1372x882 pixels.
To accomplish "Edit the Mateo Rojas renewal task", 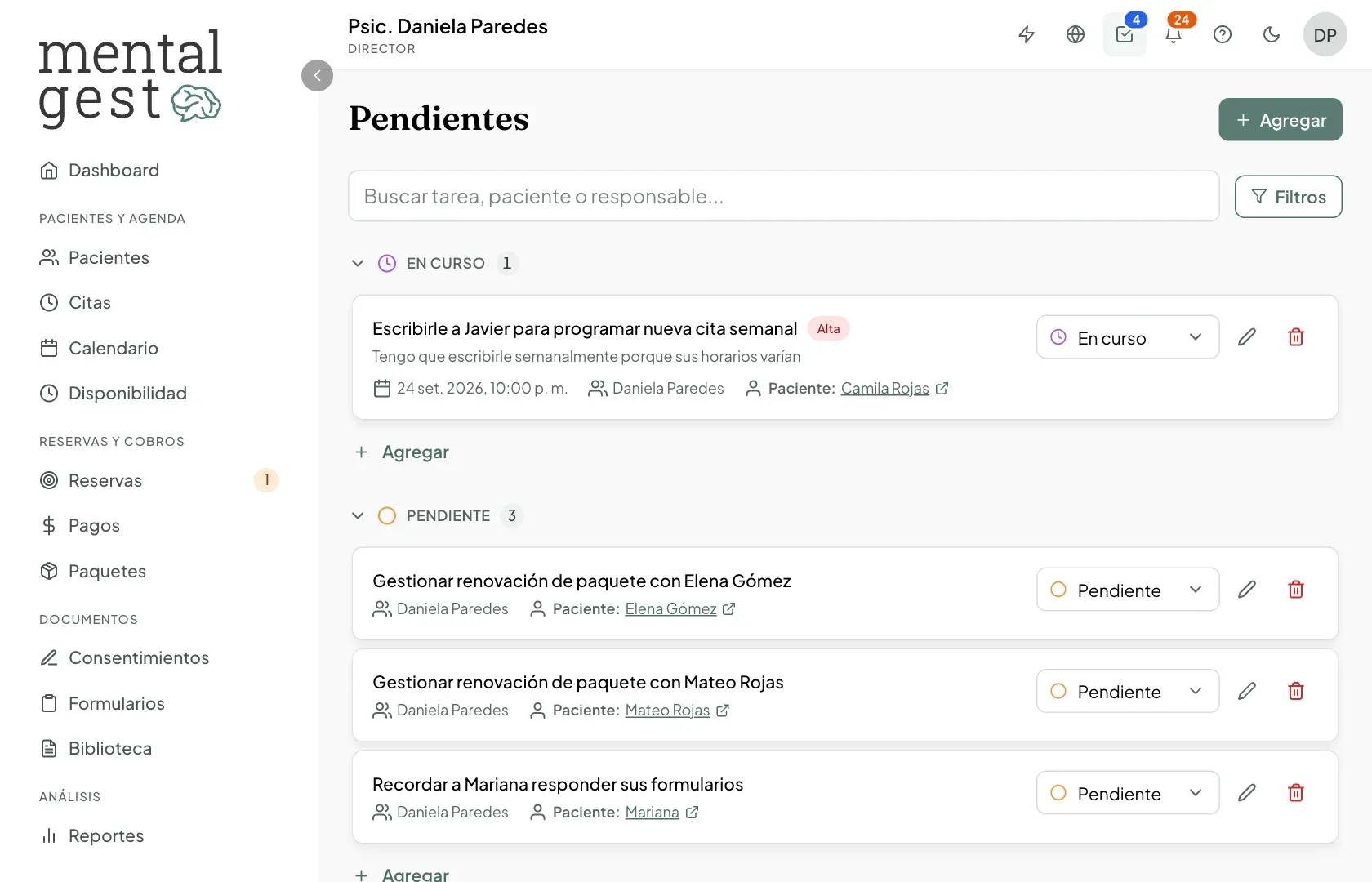I will tap(1247, 692).
